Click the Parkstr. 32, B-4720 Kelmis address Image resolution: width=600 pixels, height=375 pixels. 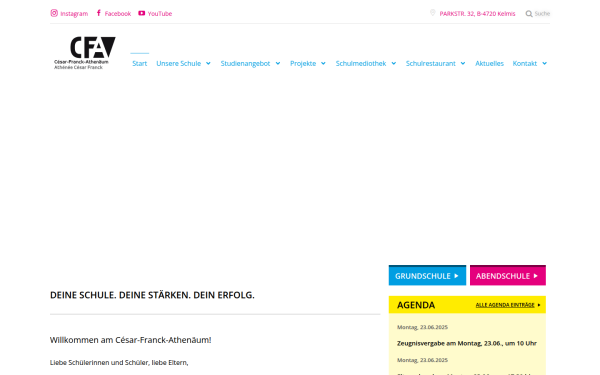click(x=477, y=14)
